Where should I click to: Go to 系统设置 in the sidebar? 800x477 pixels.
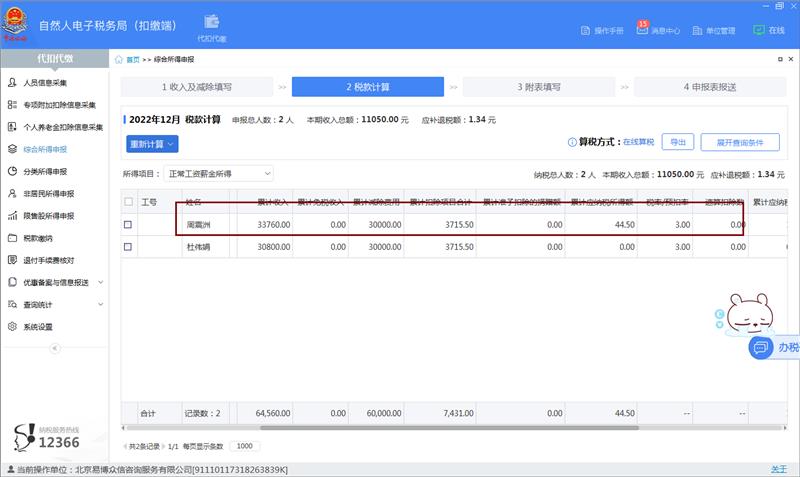(x=38, y=326)
